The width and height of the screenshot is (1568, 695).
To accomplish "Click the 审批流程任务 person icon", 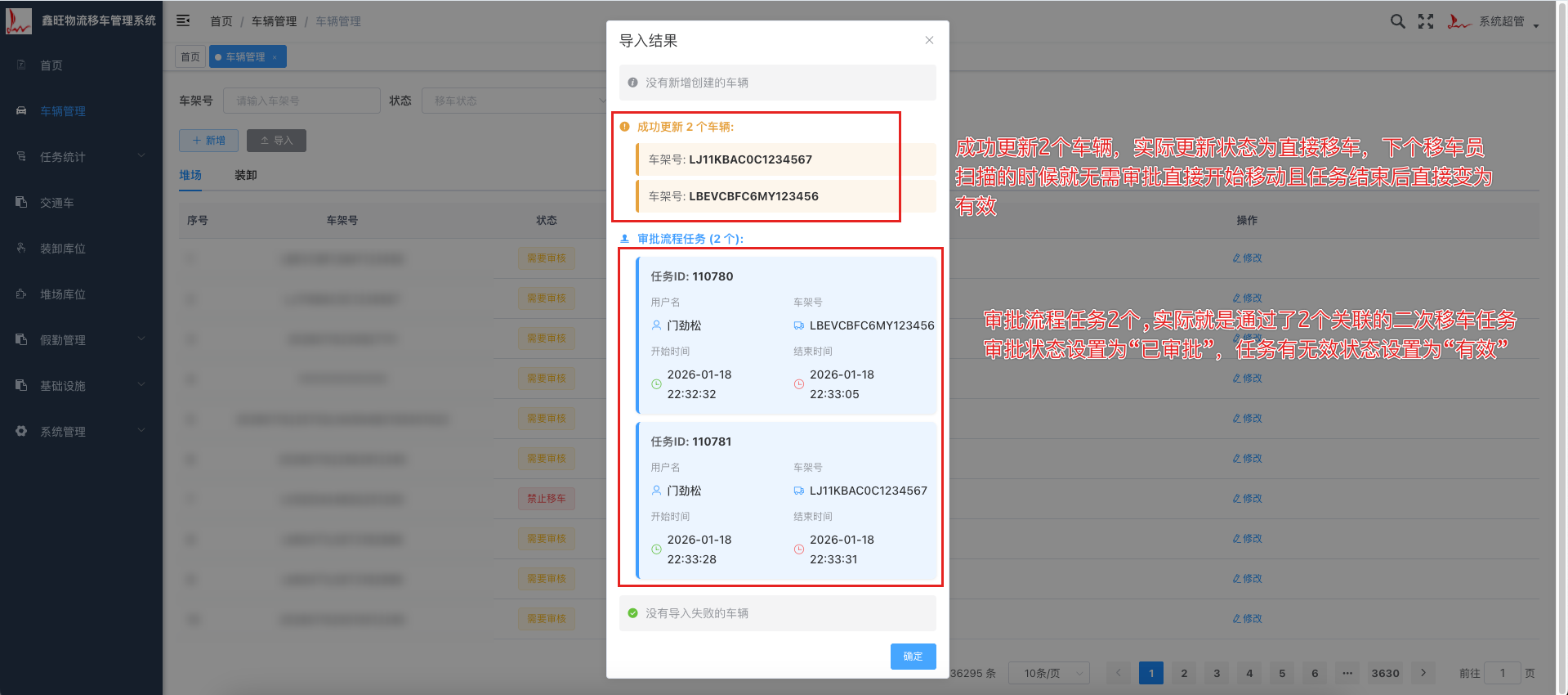I will (x=625, y=239).
